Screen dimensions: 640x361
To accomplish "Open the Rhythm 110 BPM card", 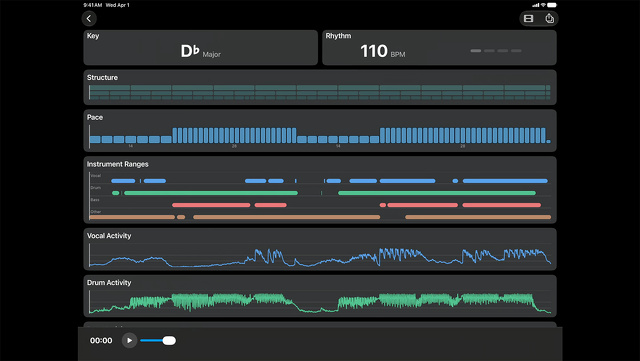I will [x=439, y=47].
